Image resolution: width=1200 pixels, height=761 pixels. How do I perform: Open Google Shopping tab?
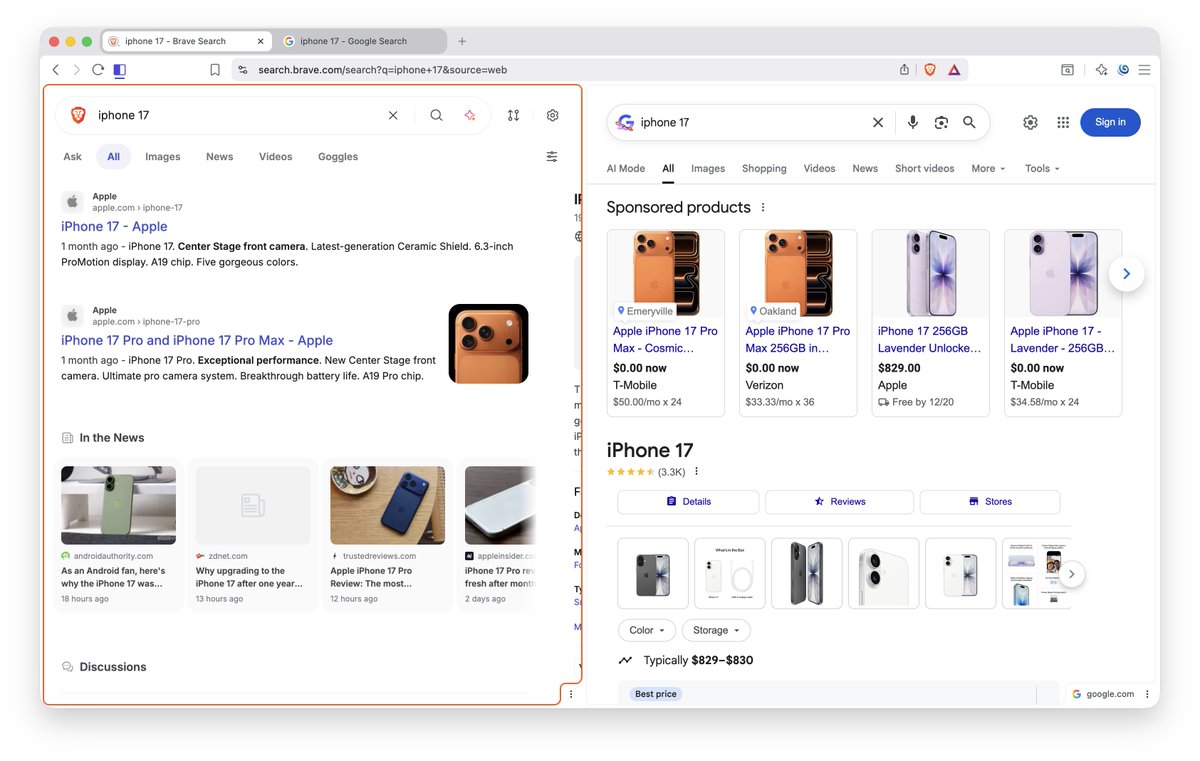pos(764,168)
